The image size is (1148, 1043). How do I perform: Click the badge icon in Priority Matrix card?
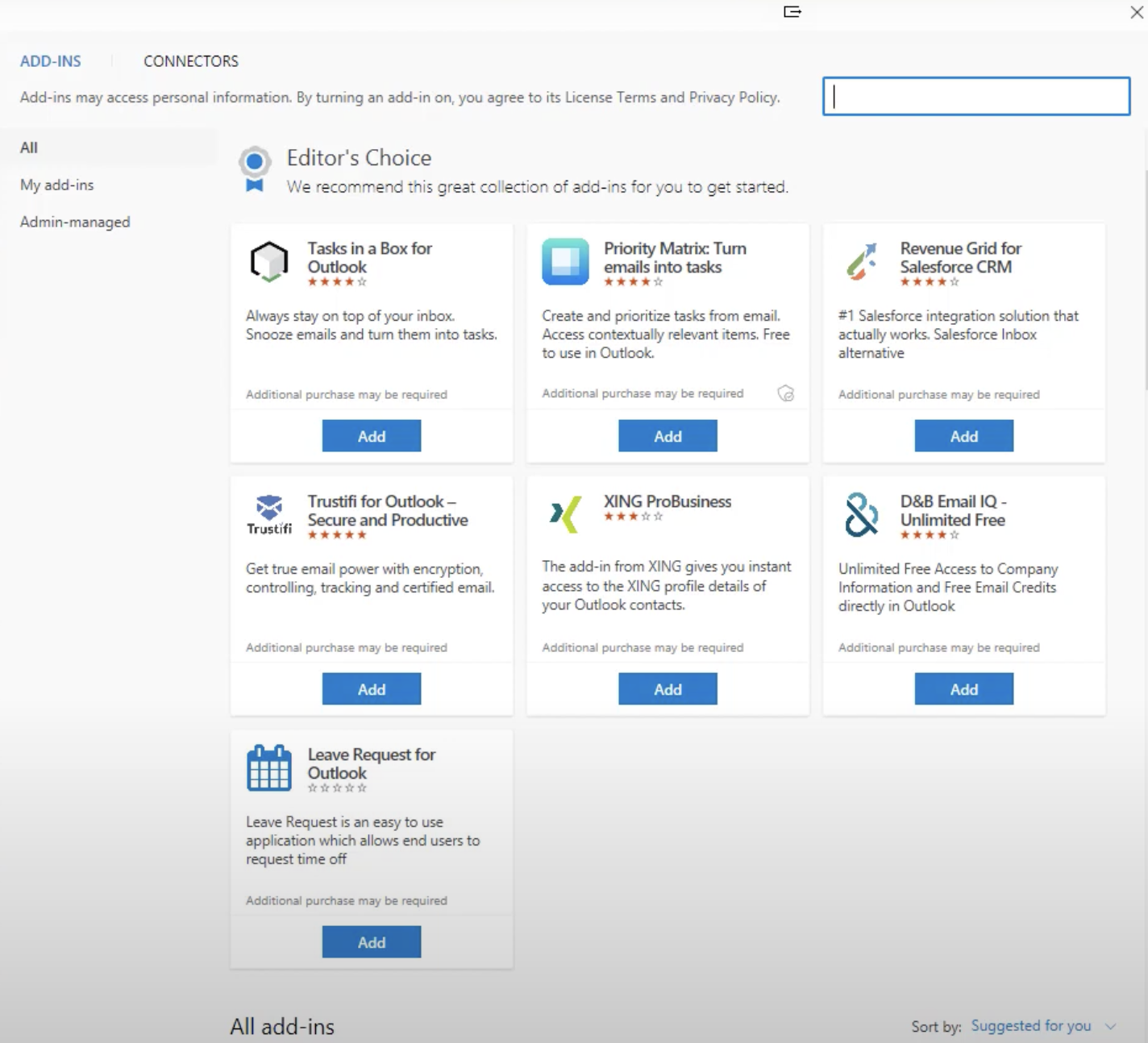click(786, 393)
